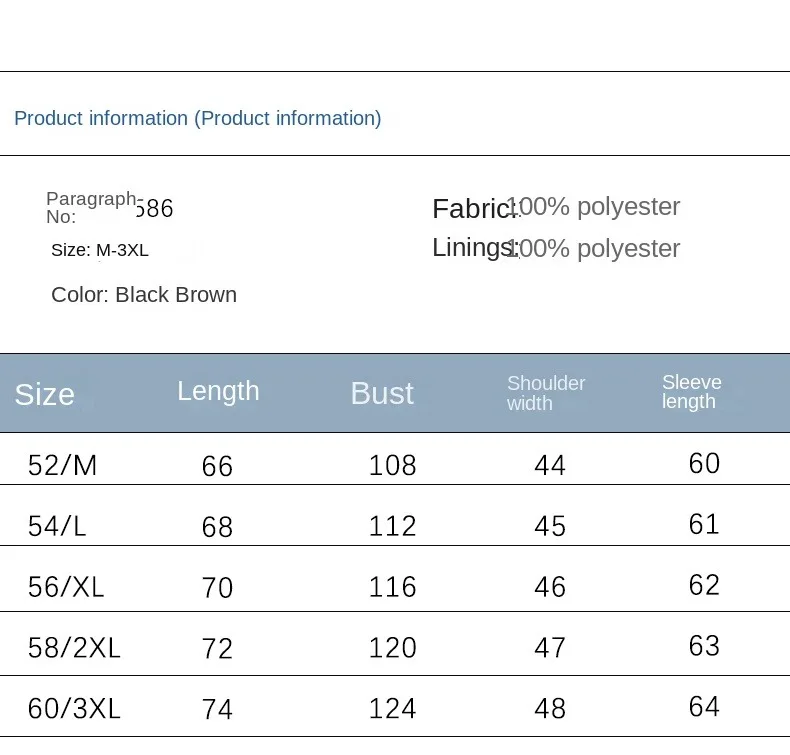Click the Color: Black Brown text
Image resolution: width=790 pixels, height=755 pixels.
(x=144, y=295)
